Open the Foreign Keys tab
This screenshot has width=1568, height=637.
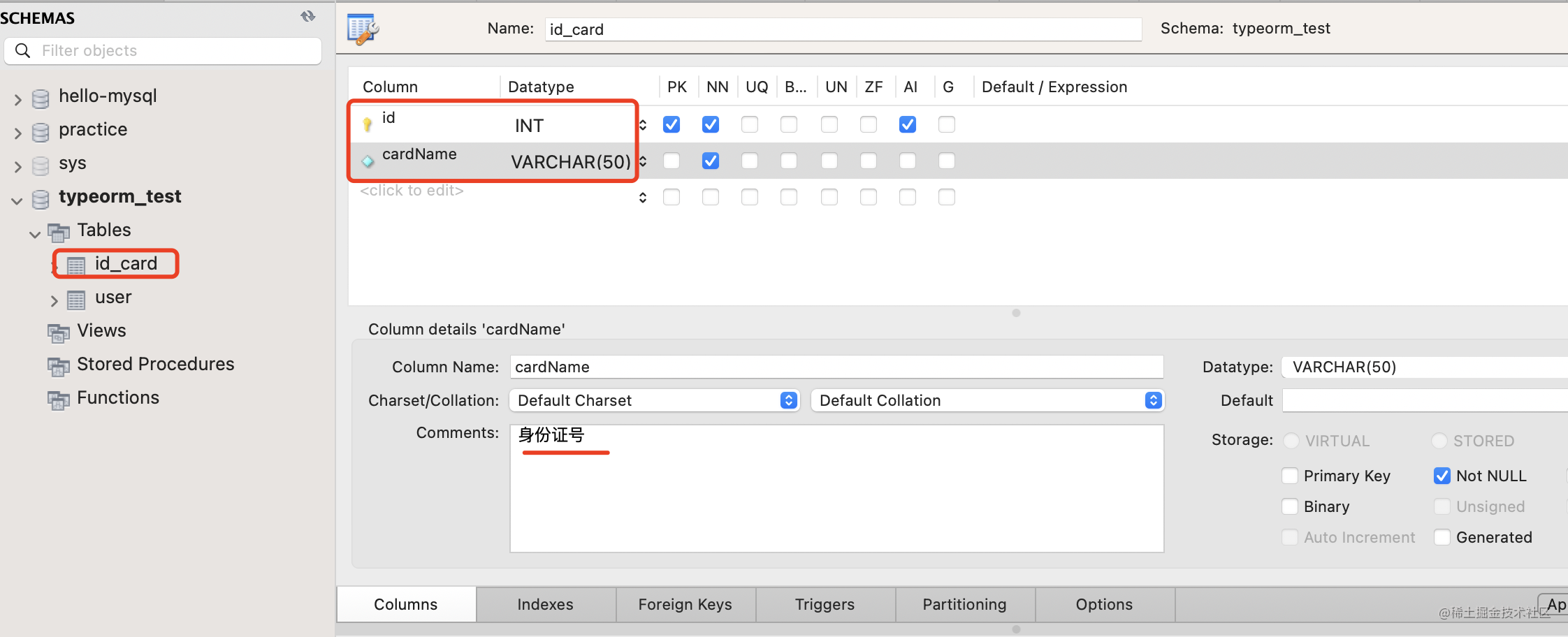click(685, 604)
